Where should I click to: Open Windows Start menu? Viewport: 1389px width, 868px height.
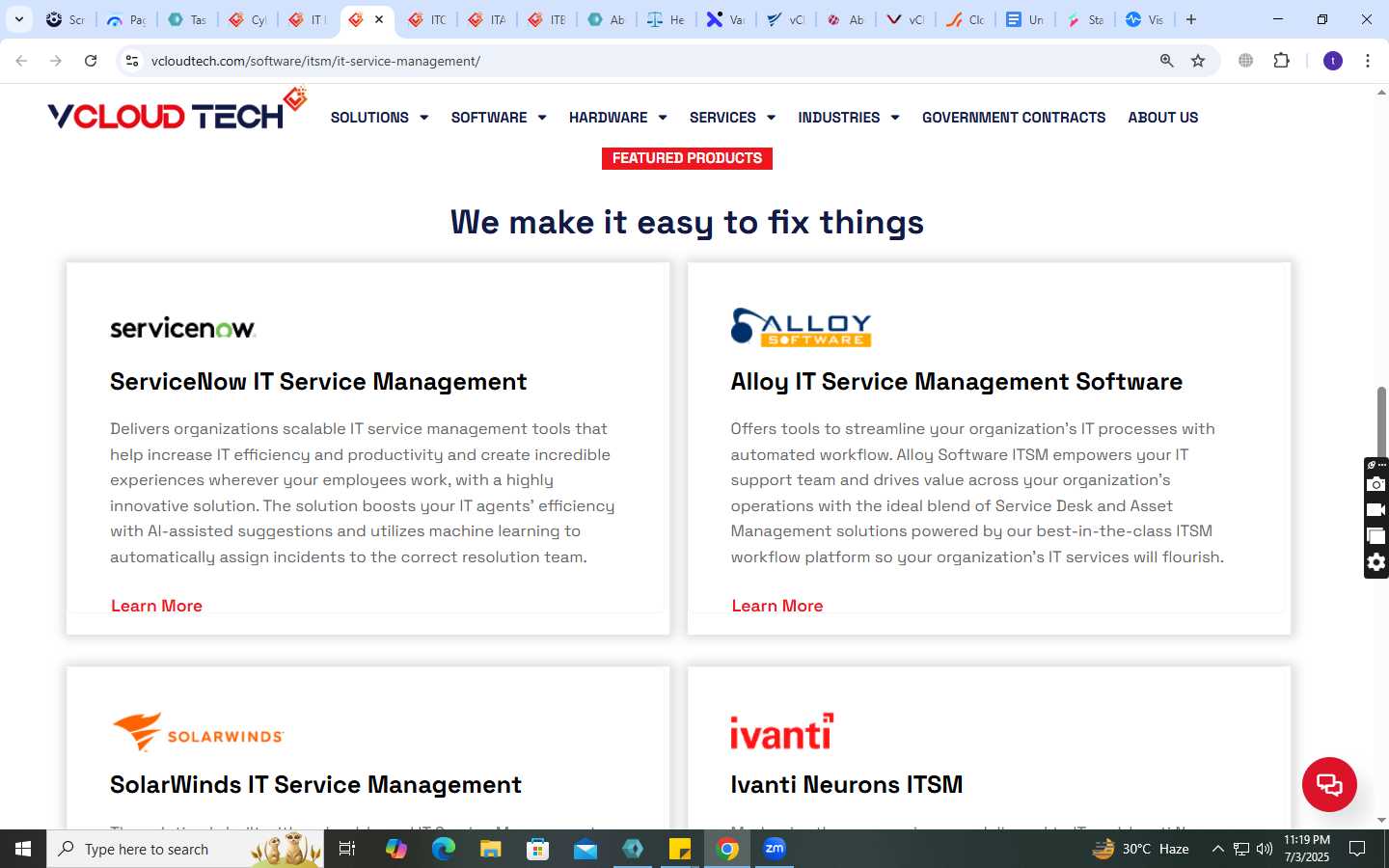coord(23,849)
